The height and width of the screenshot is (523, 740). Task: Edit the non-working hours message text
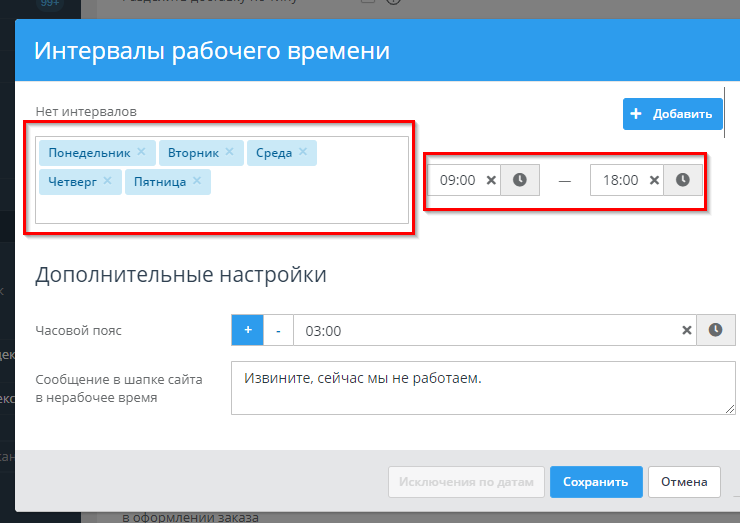482,387
